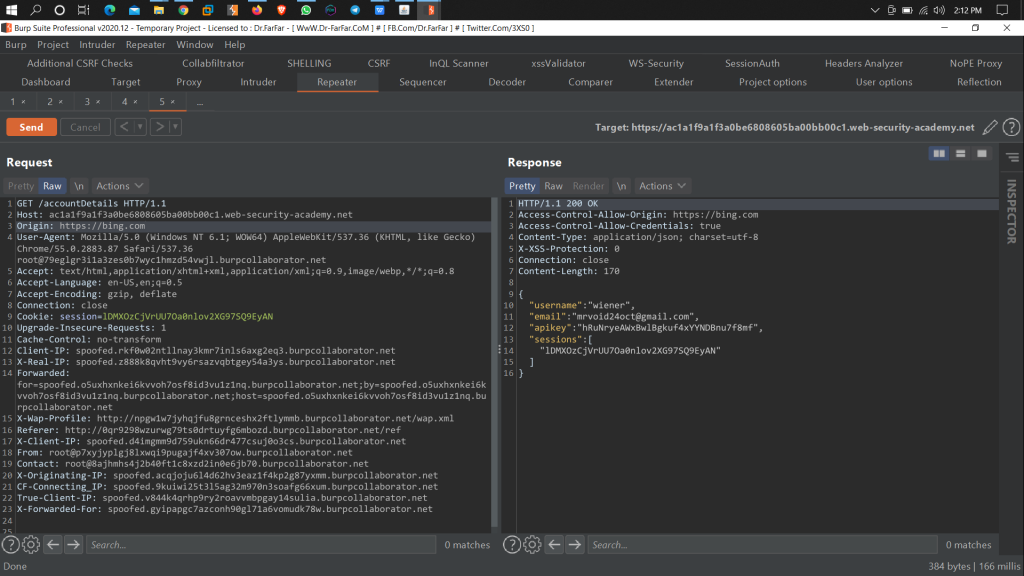This screenshot has width=1024, height=576.
Task: Edit the target with the pencil icon
Action: [x=990, y=127]
